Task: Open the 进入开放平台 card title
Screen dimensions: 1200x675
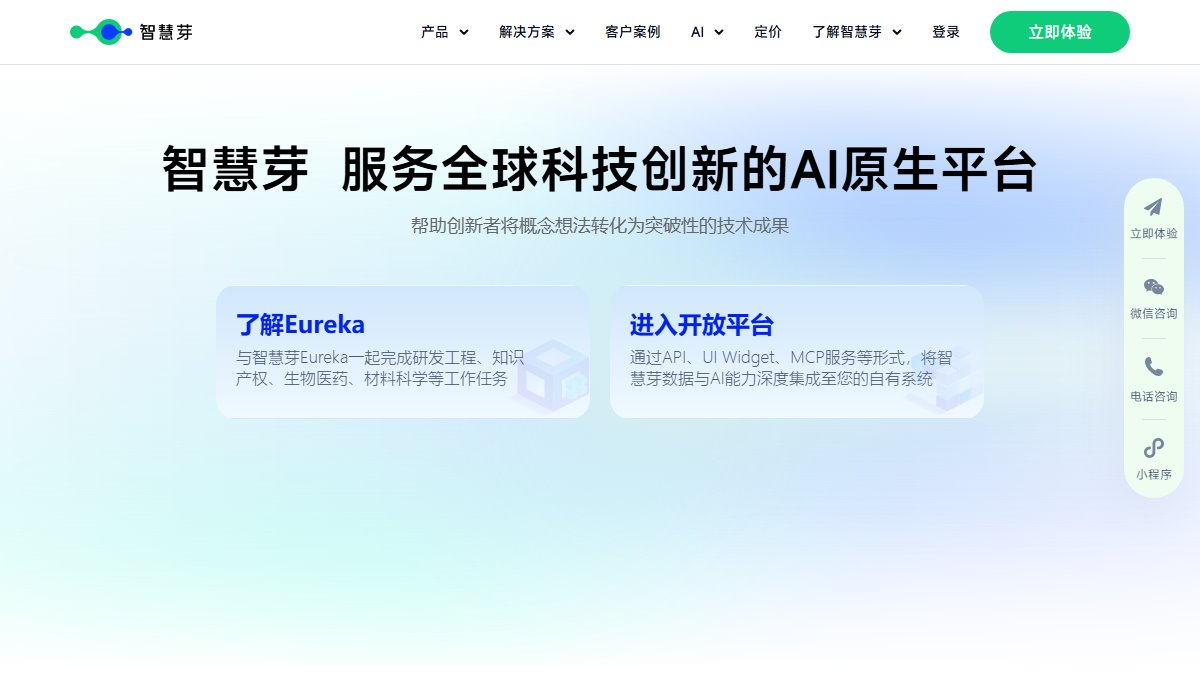Action: pyautogui.click(x=702, y=325)
